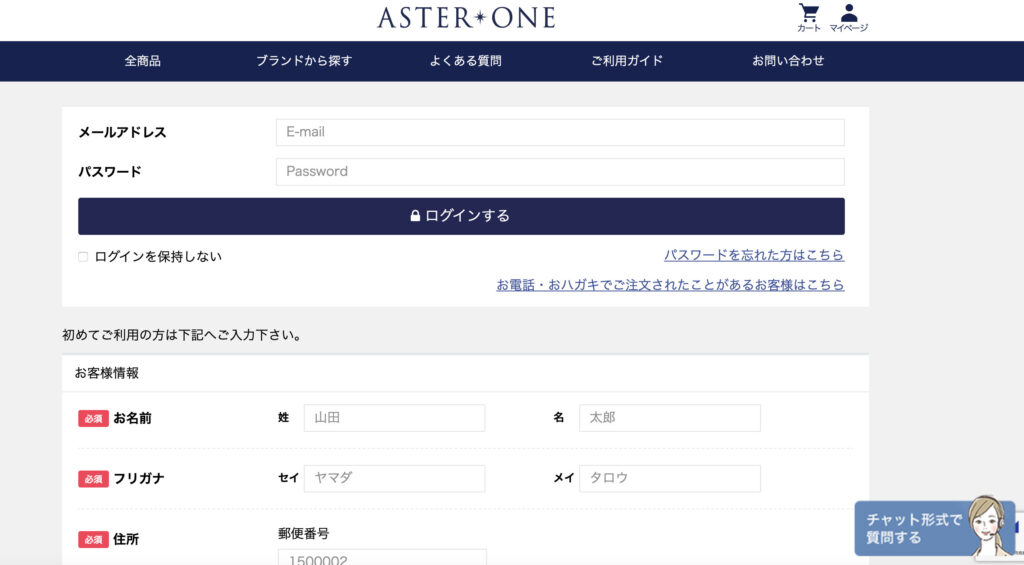This screenshot has width=1024, height=565.
Task: Open ご利用ガイド in the navigation bar
Action: pyautogui.click(x=627, y=61)
